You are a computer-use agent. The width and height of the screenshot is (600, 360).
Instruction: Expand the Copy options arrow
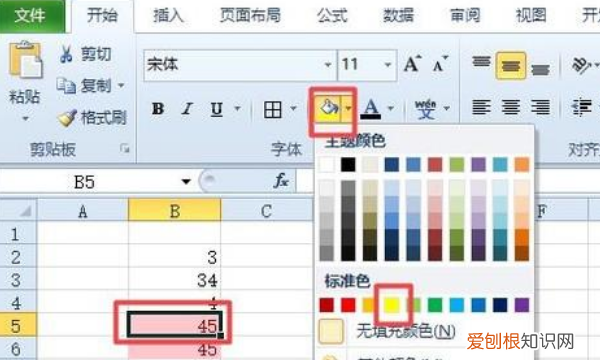point(121,85)
